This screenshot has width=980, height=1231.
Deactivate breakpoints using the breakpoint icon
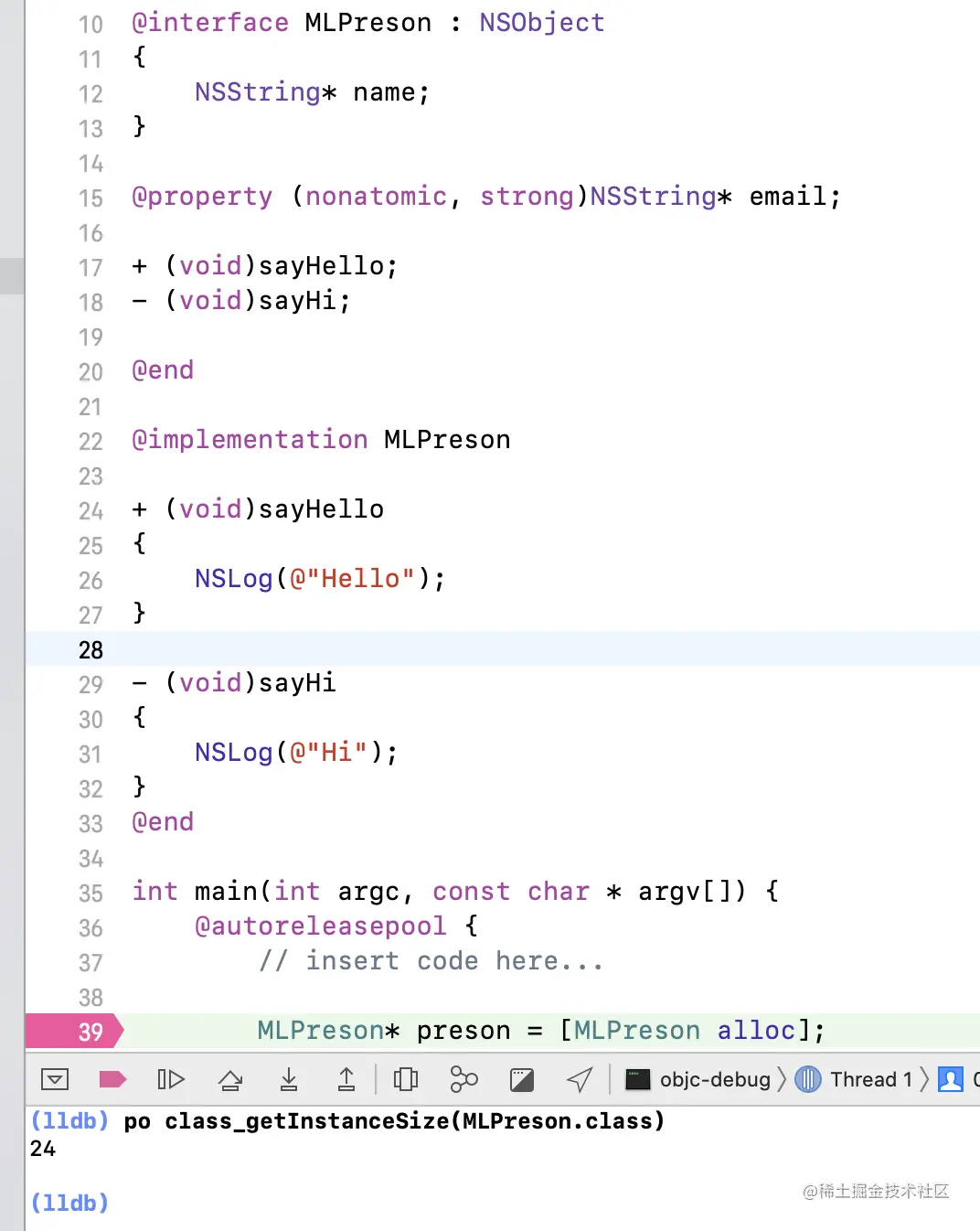pyautogui.click(x=112, y=1079)
